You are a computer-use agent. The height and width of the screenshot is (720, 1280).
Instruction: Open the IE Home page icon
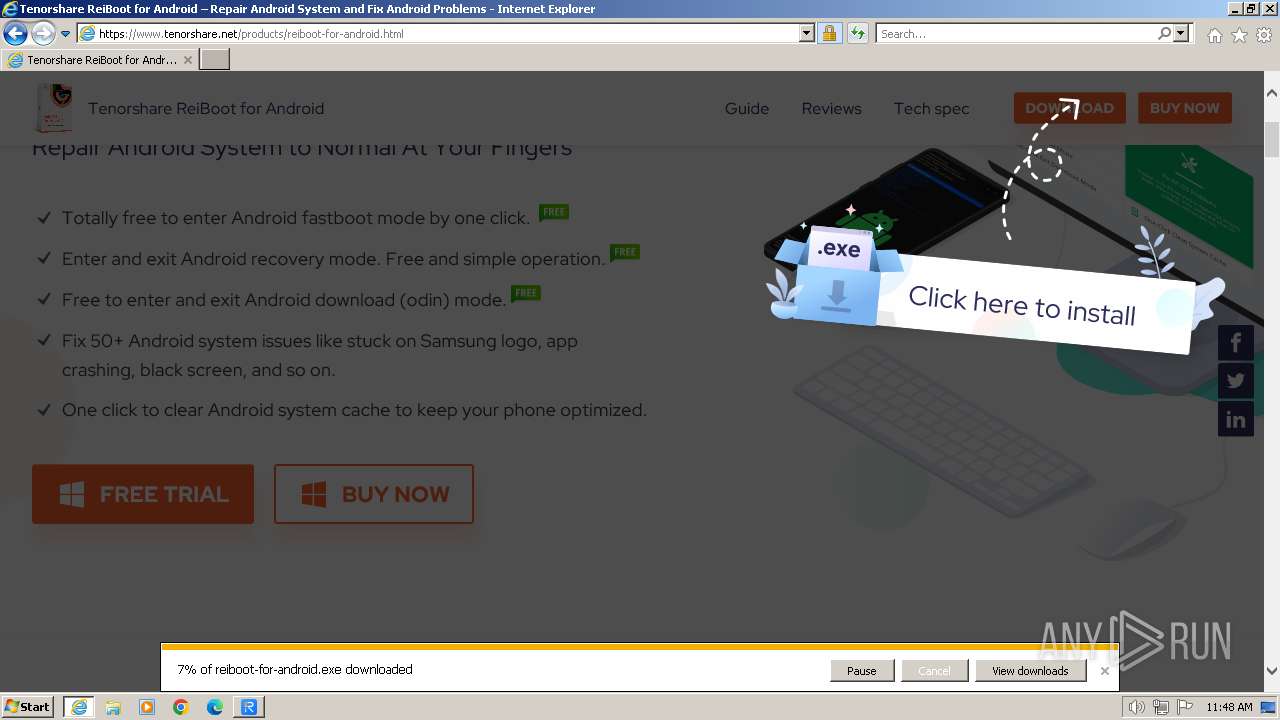pos(1214,35)
